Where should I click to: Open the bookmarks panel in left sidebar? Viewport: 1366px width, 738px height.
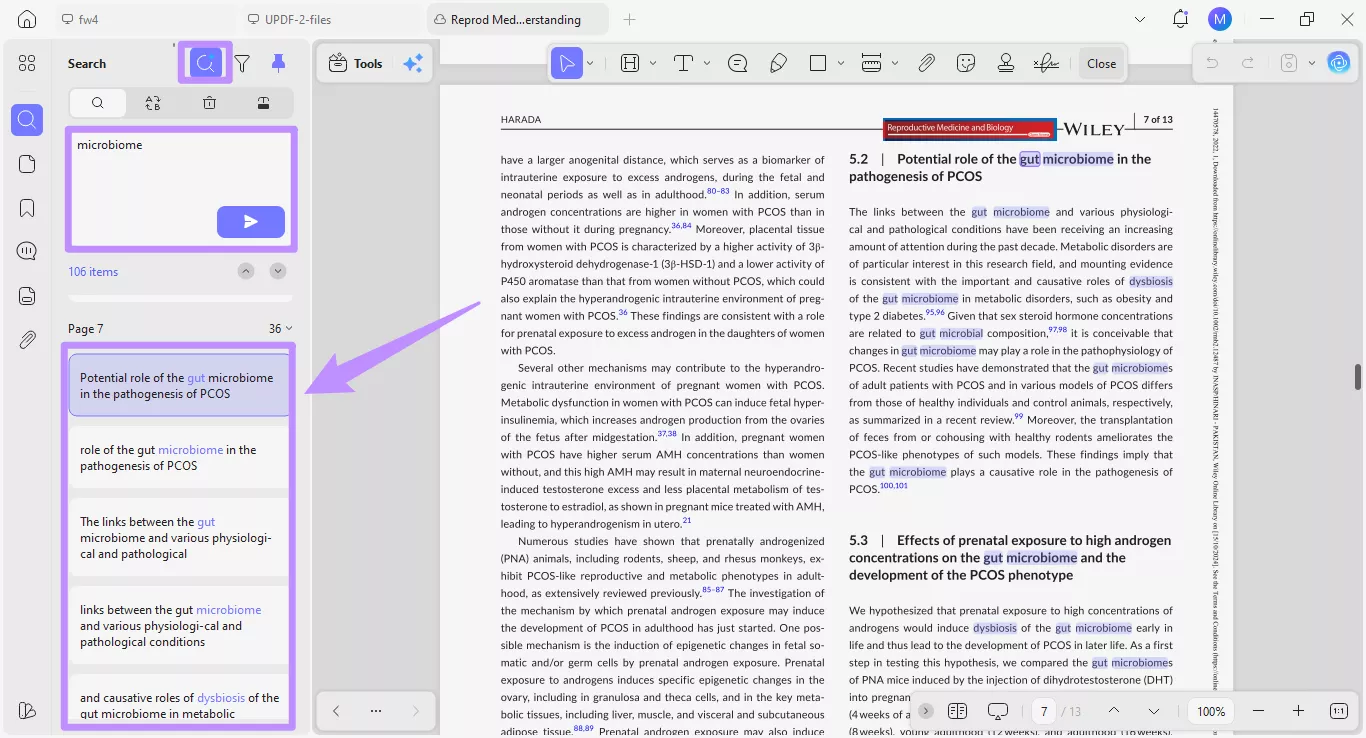(x=27, y=208)
